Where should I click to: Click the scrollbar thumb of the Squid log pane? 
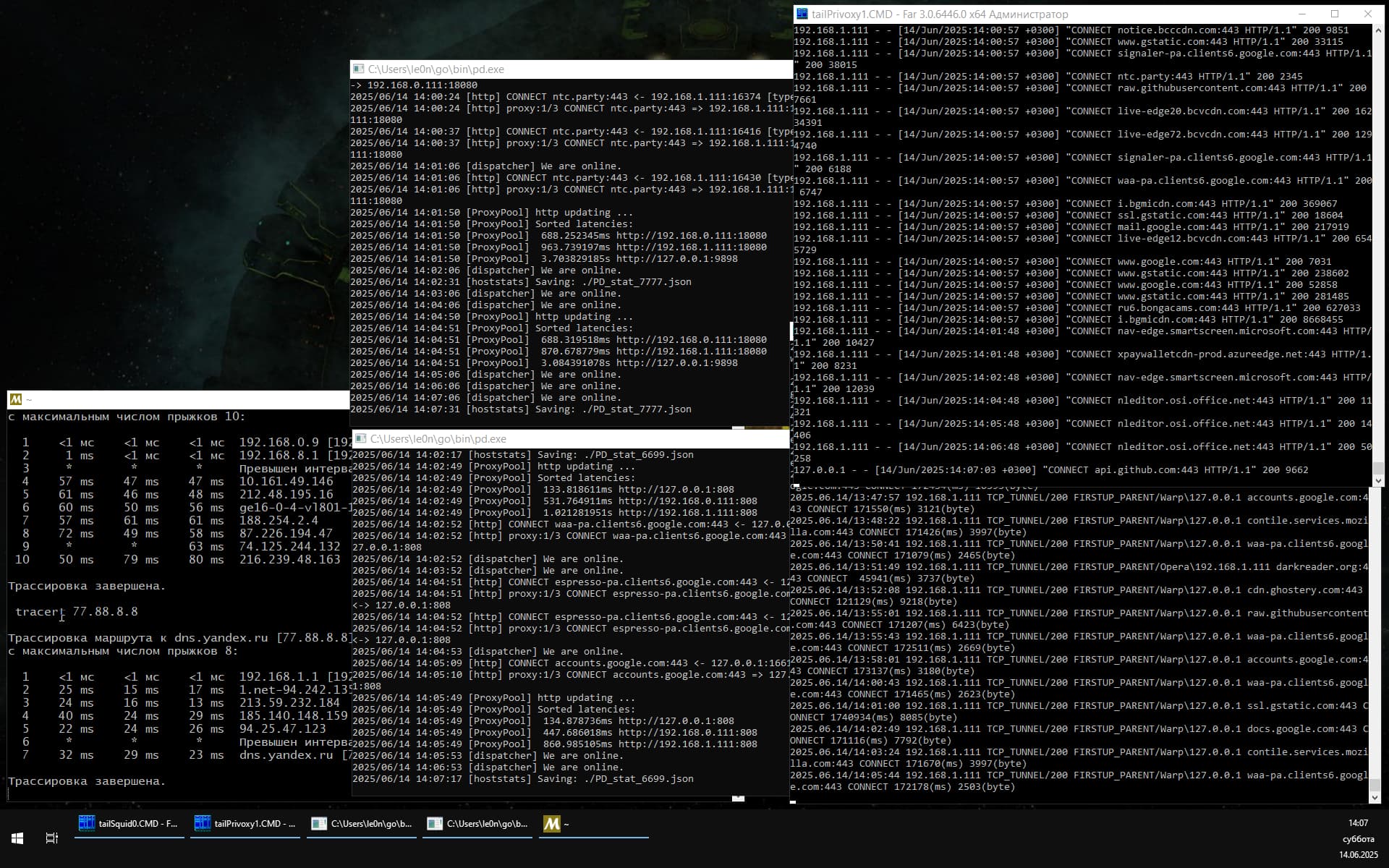coord(1375,784)
